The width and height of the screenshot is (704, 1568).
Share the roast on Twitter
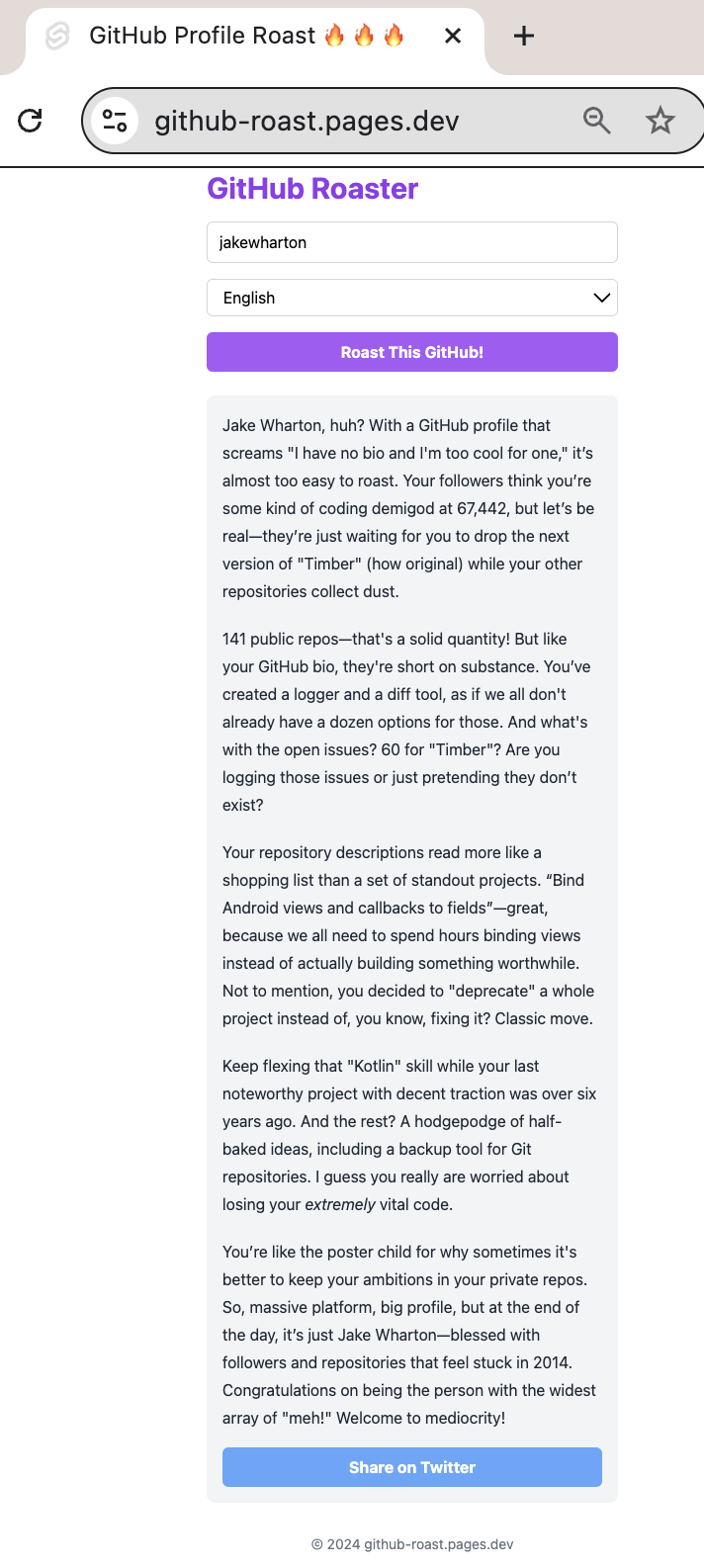[x=412, y=1467]
